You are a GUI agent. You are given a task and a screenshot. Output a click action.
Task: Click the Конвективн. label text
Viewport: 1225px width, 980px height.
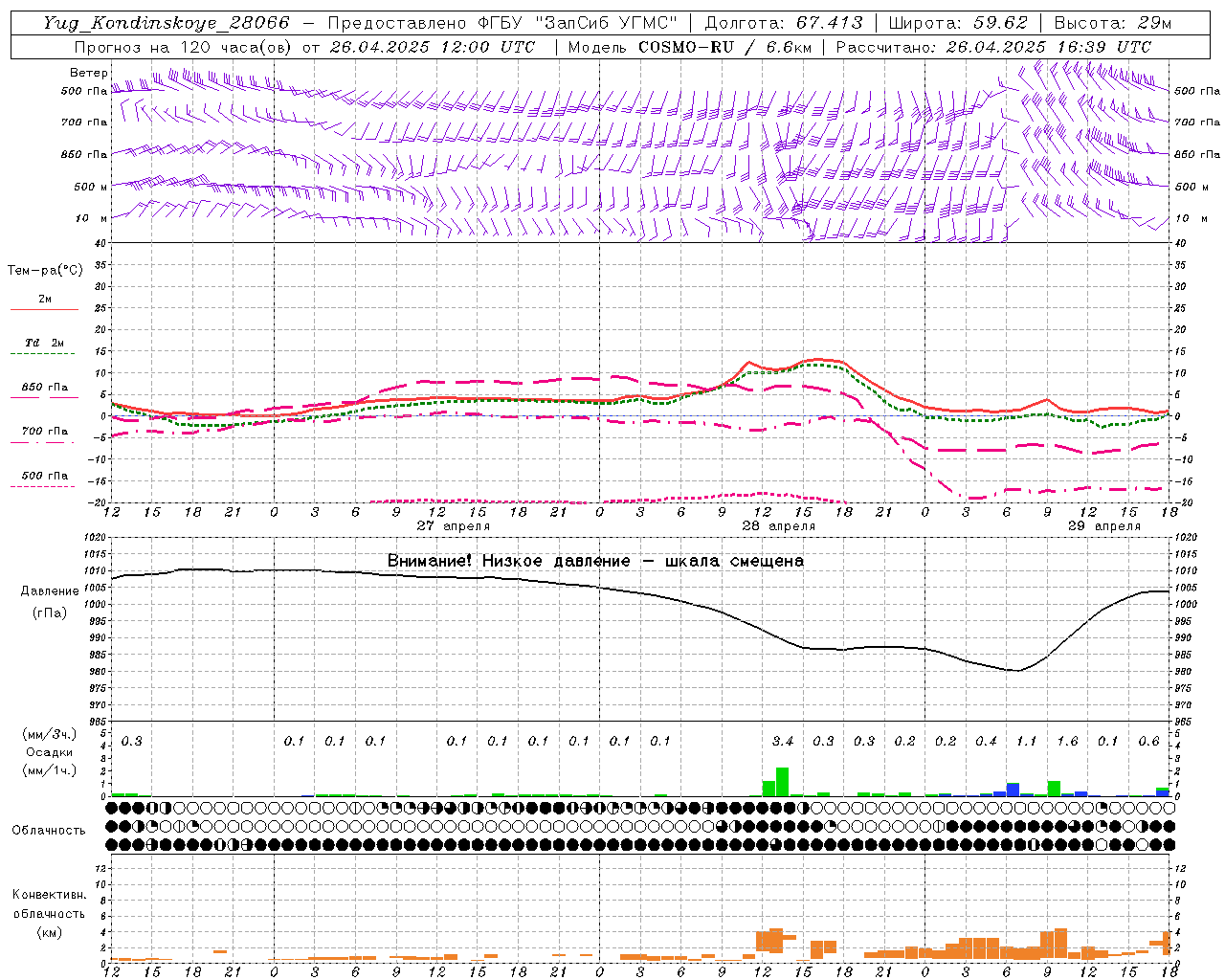point(49,895)
